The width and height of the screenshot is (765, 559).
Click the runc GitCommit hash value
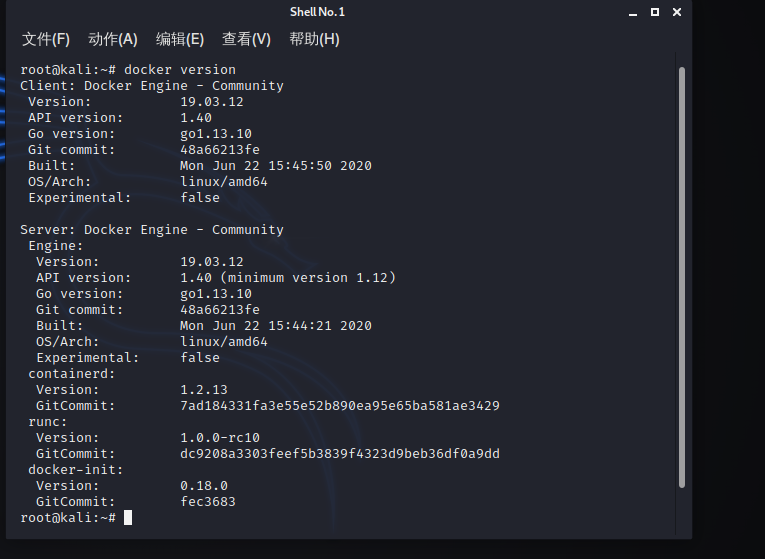[340, 454]
